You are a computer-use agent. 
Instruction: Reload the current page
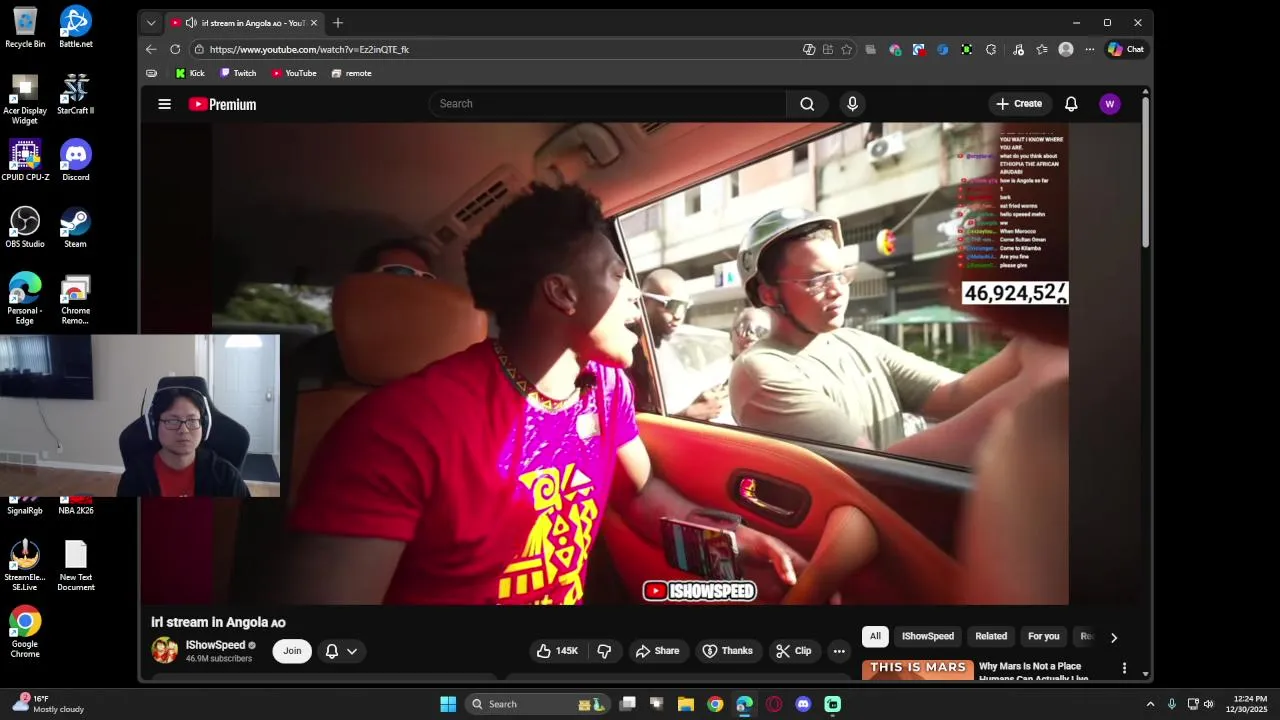coord(175,49)
